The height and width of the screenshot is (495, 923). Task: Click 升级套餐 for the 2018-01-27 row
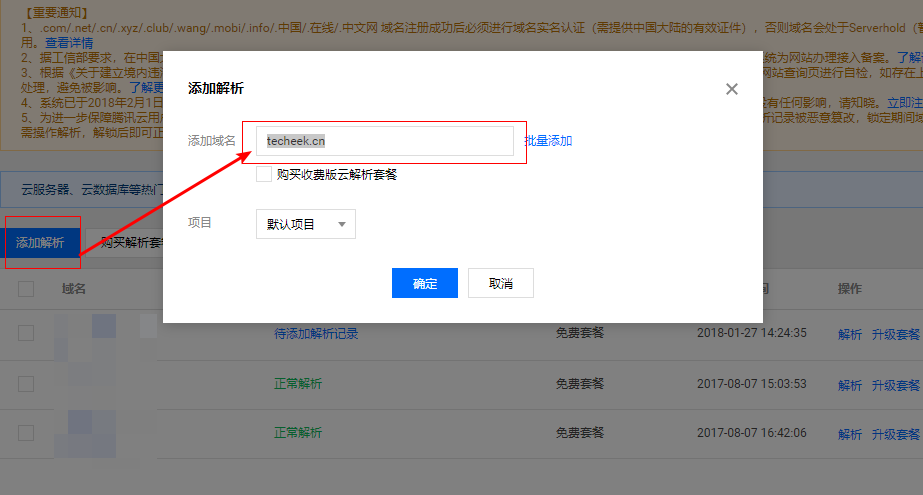[895, 334]
